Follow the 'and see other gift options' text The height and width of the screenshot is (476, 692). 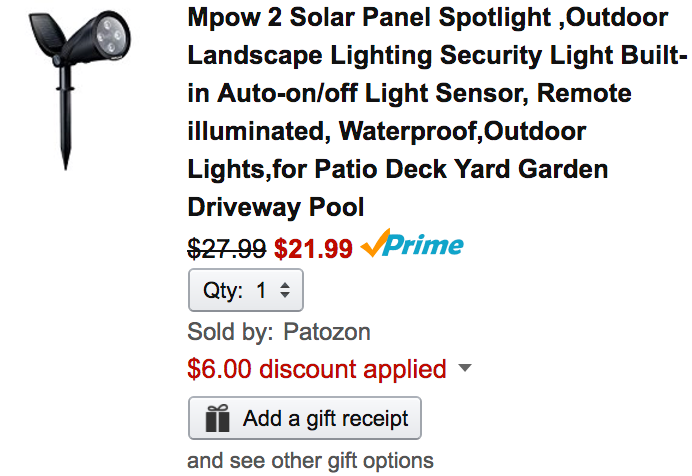pos(310,461)
